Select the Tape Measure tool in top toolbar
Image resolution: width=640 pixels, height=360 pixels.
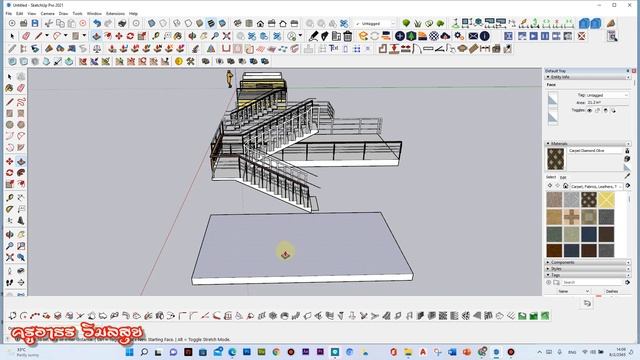pyautogui.click(x=156, y=36)
